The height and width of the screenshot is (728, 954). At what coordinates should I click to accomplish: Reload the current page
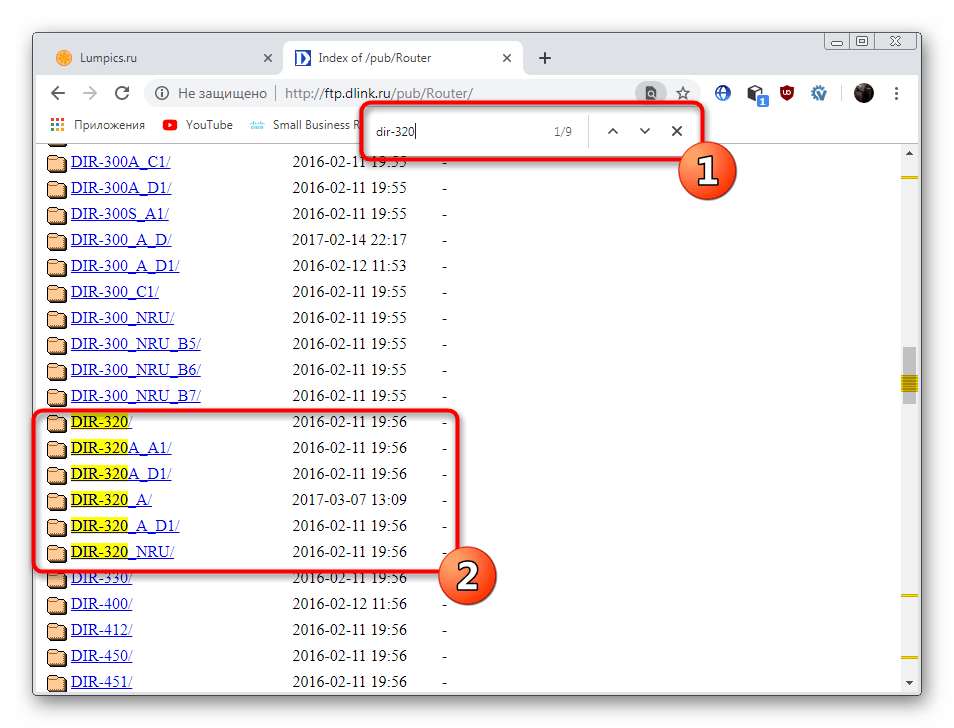[122, 93]
